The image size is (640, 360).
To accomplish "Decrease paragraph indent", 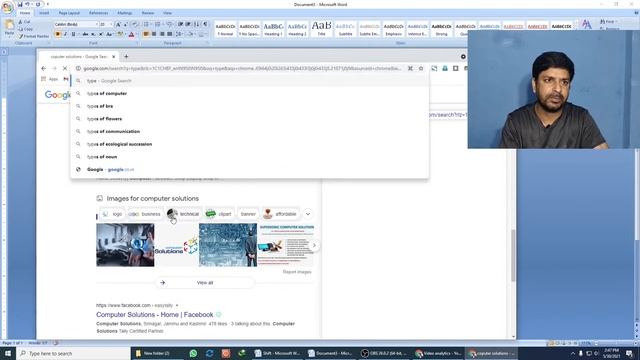I will 180,24.
